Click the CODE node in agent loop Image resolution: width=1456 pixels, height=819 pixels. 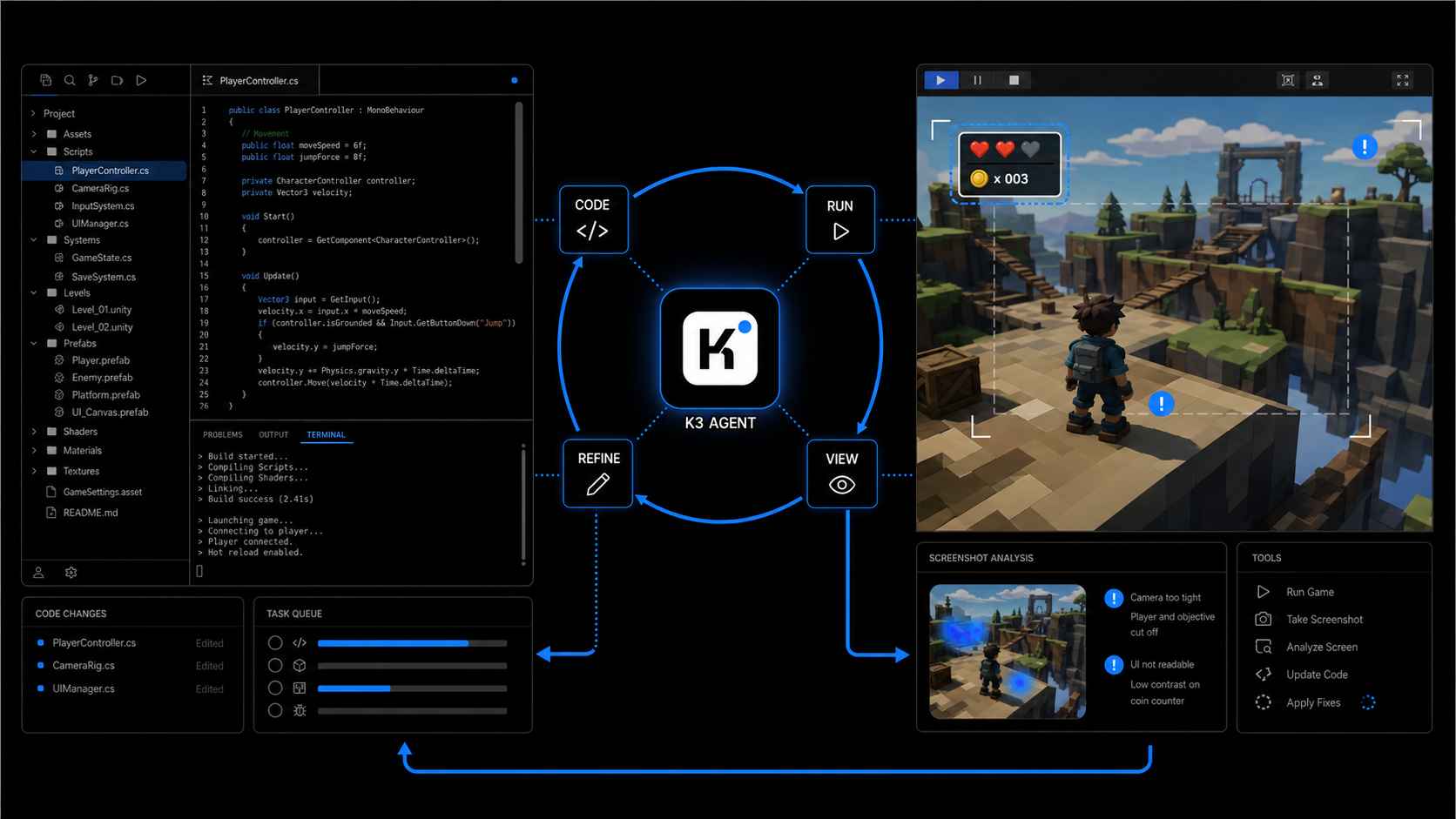coord(593,219)
